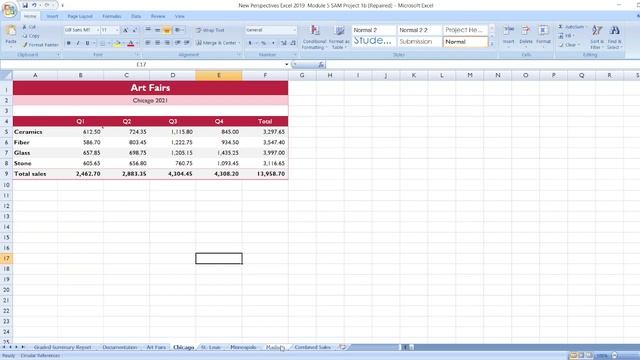640x360 pixels.
Task: Select column E header
Action: pyautogui.click(x=219, y=75)
